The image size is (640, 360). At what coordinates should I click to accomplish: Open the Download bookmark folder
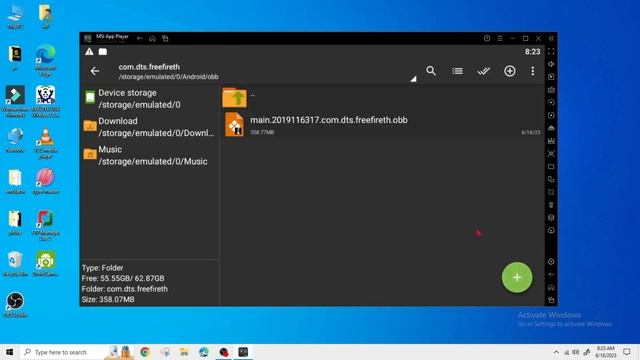click(x=149, y=127)
